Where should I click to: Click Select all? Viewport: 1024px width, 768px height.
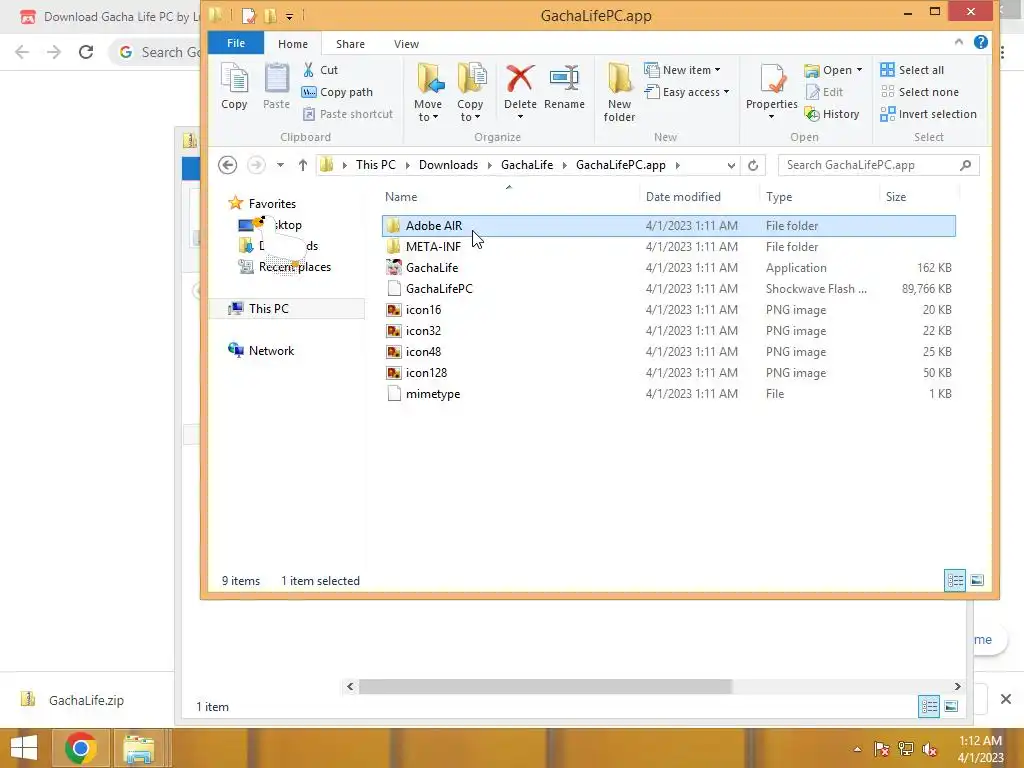912,70
